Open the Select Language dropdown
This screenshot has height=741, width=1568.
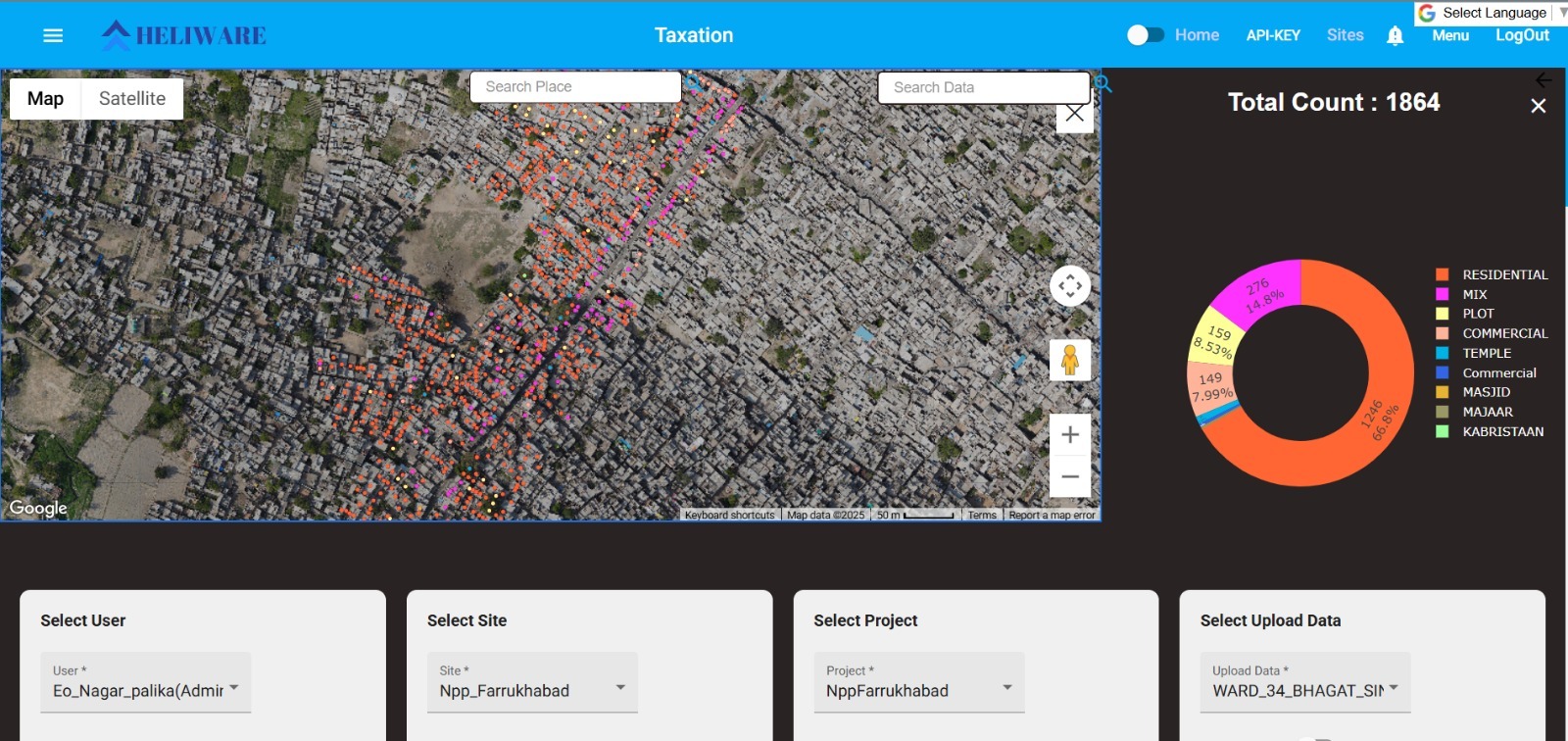point(1492,13)
